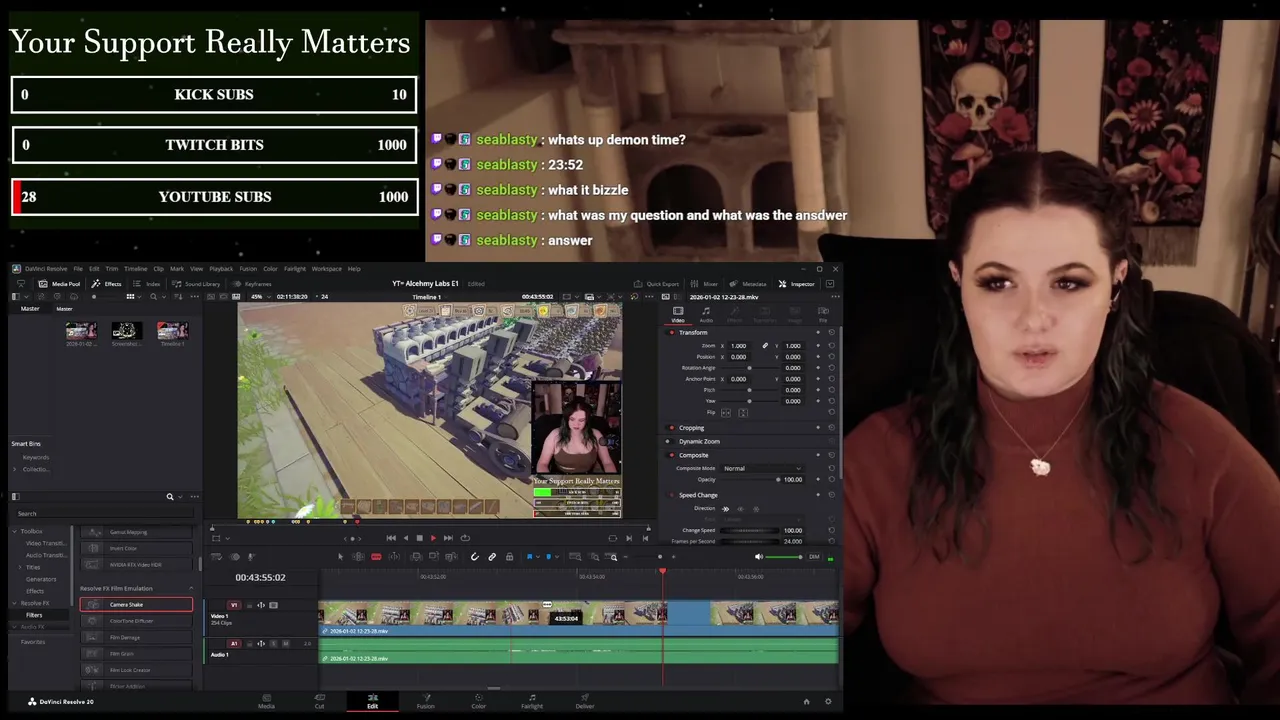Click the DIM audio button
The image size is (1280, 720).
point(814,557)
